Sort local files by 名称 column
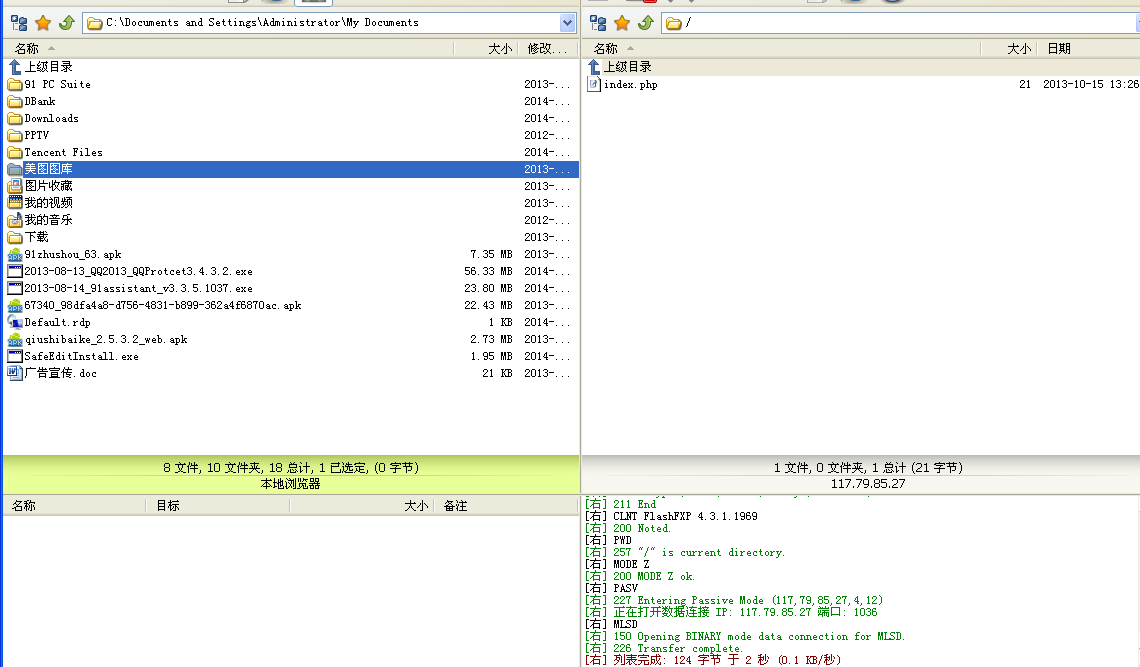The image size is (1140, 667). 27,49
